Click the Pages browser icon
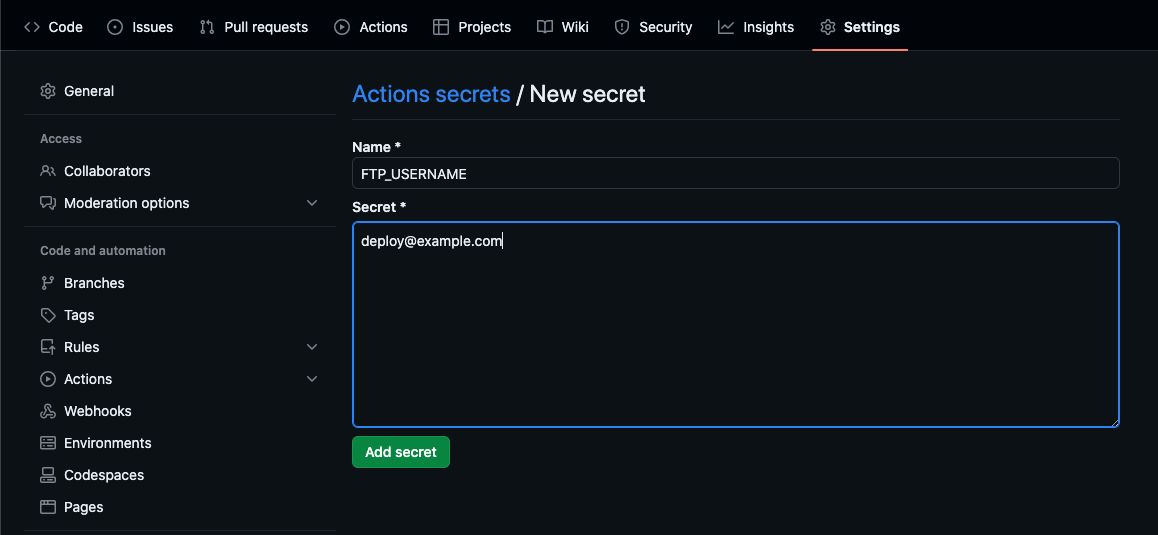Image resolution: width=1158 pixels, height=535 pixels. [x=48, y=507]
